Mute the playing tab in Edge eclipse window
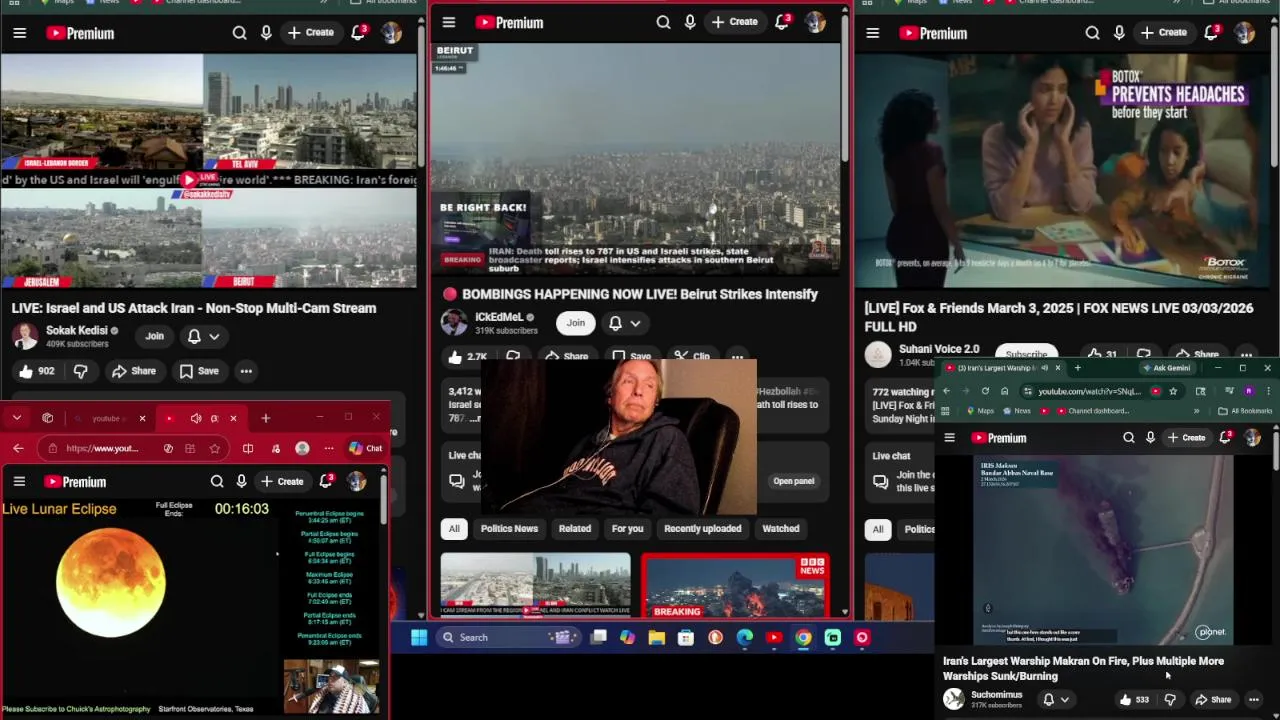Viewport: 1280px width, 720px height. pyautogui.click(x=196, y=418)
